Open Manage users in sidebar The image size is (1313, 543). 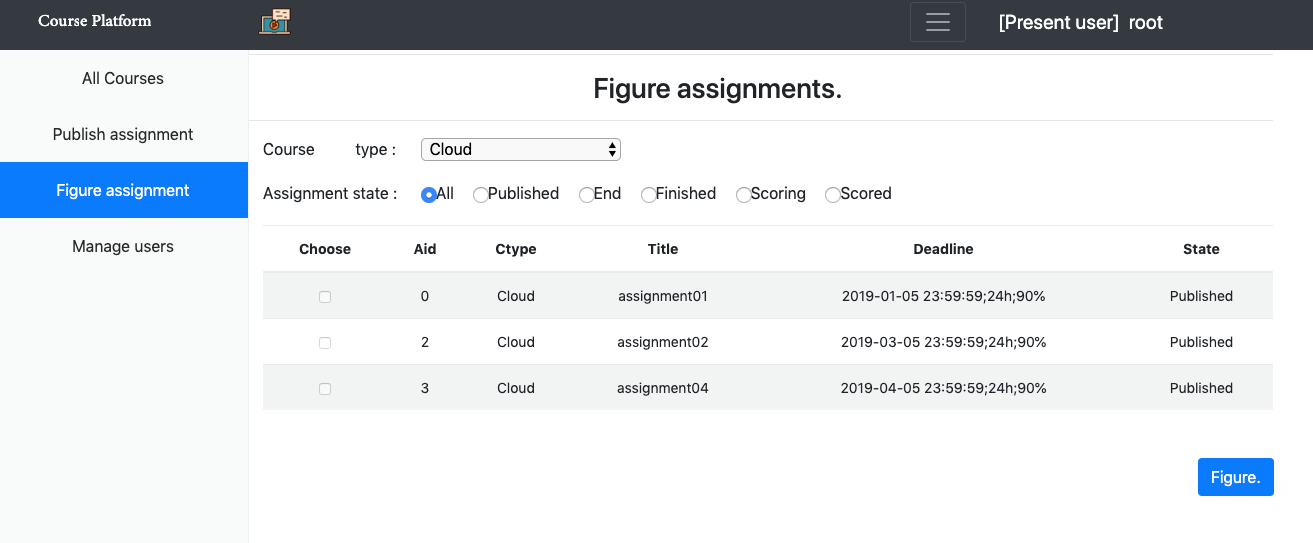tap(123, 246)
